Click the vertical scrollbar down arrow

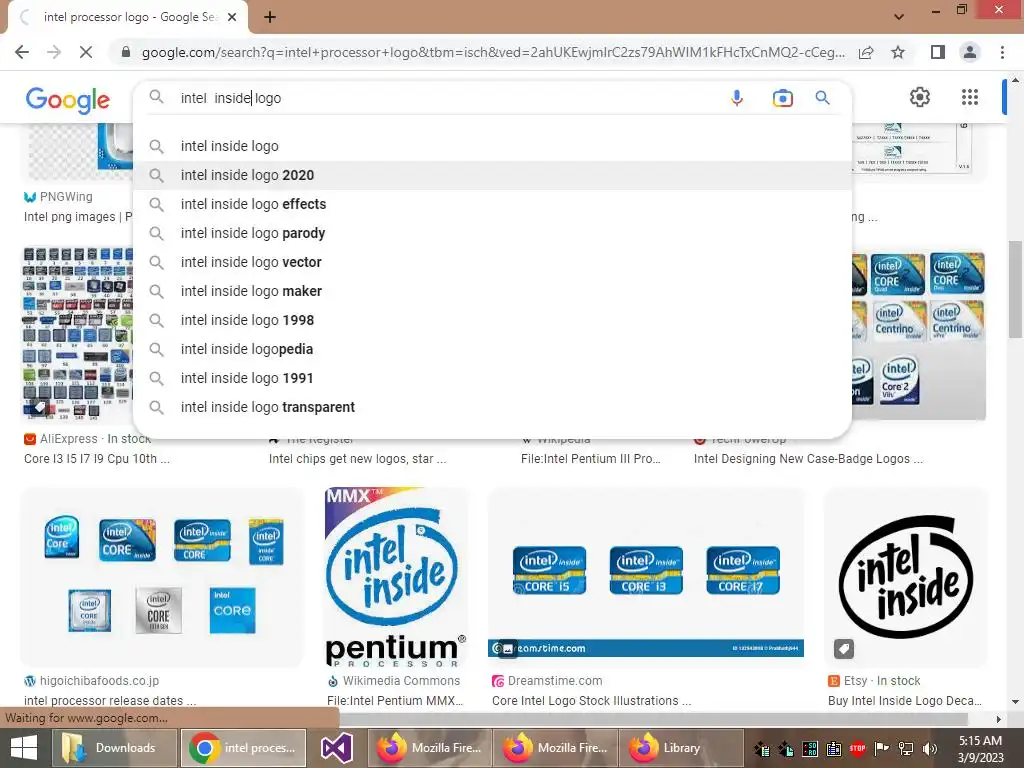pos(1015,702)
